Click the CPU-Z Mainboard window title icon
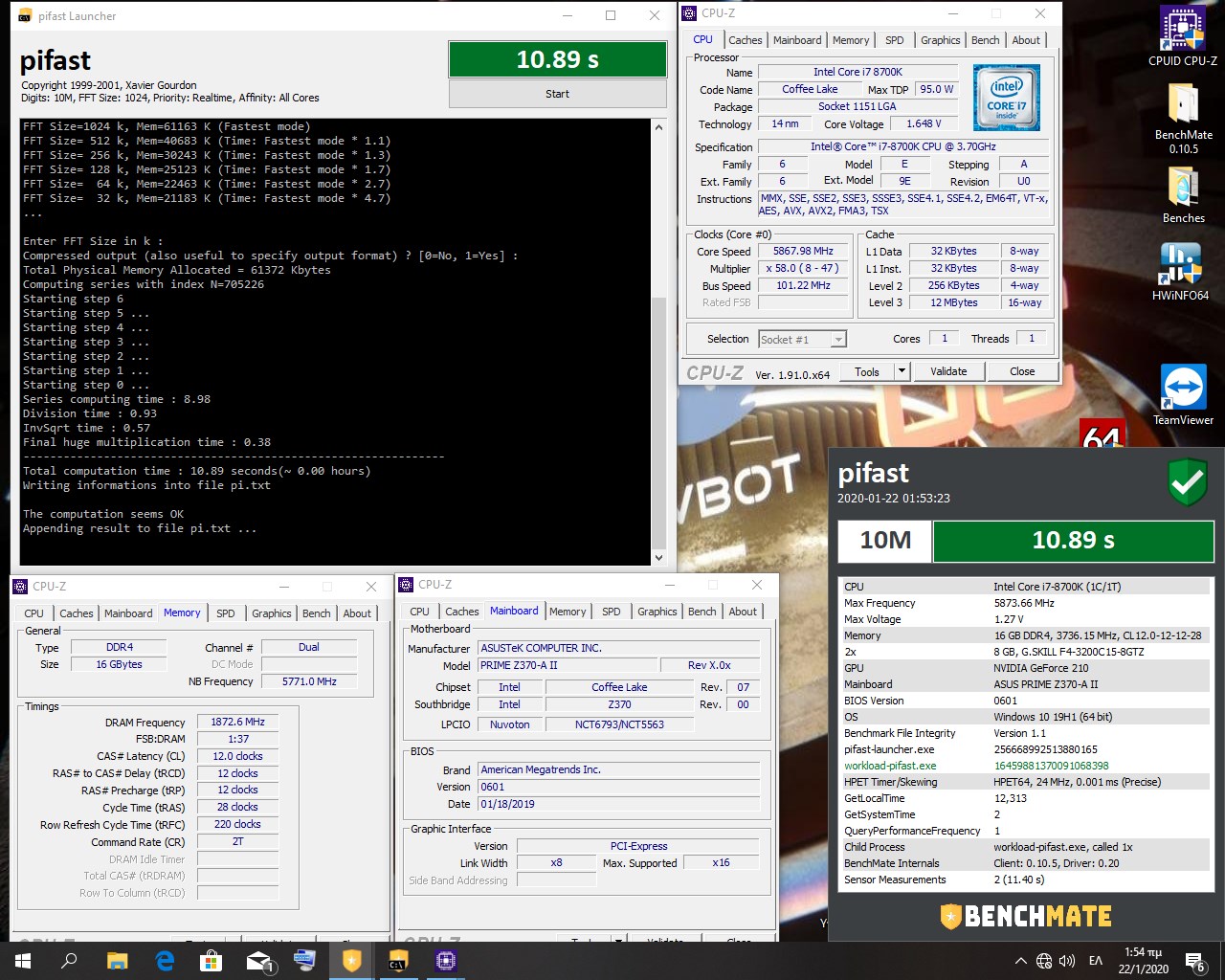1225x980 pixels. coord(407,585)
